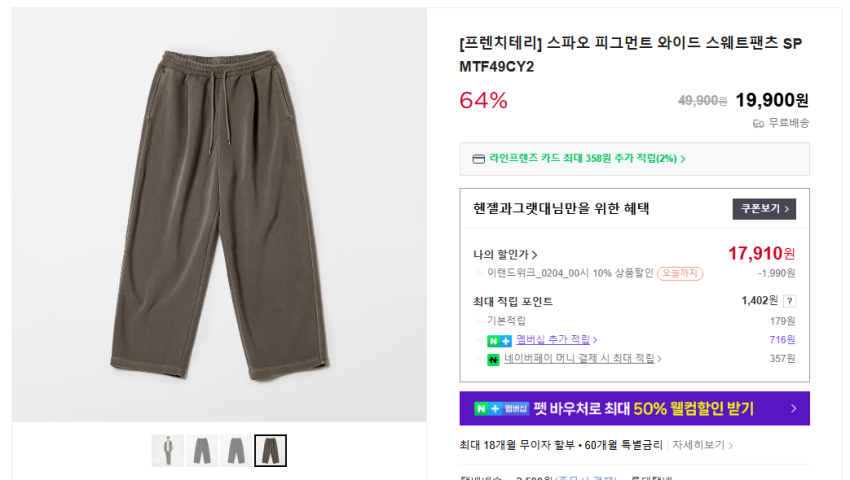
Task: Click the Naver Pay N icon before 네이버페이 머니
Action: (493, 359)
